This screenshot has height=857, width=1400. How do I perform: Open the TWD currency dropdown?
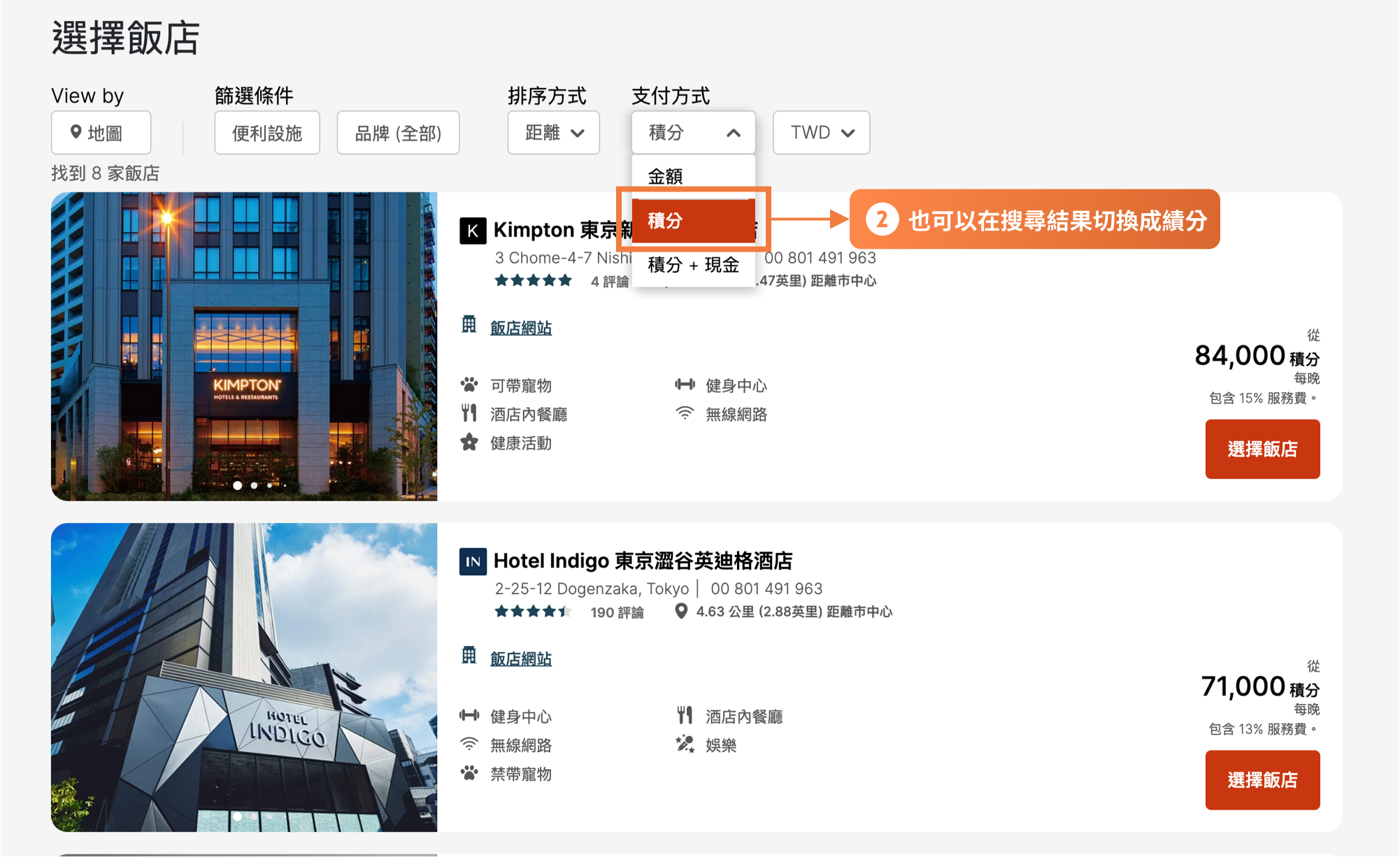[821, 132]
